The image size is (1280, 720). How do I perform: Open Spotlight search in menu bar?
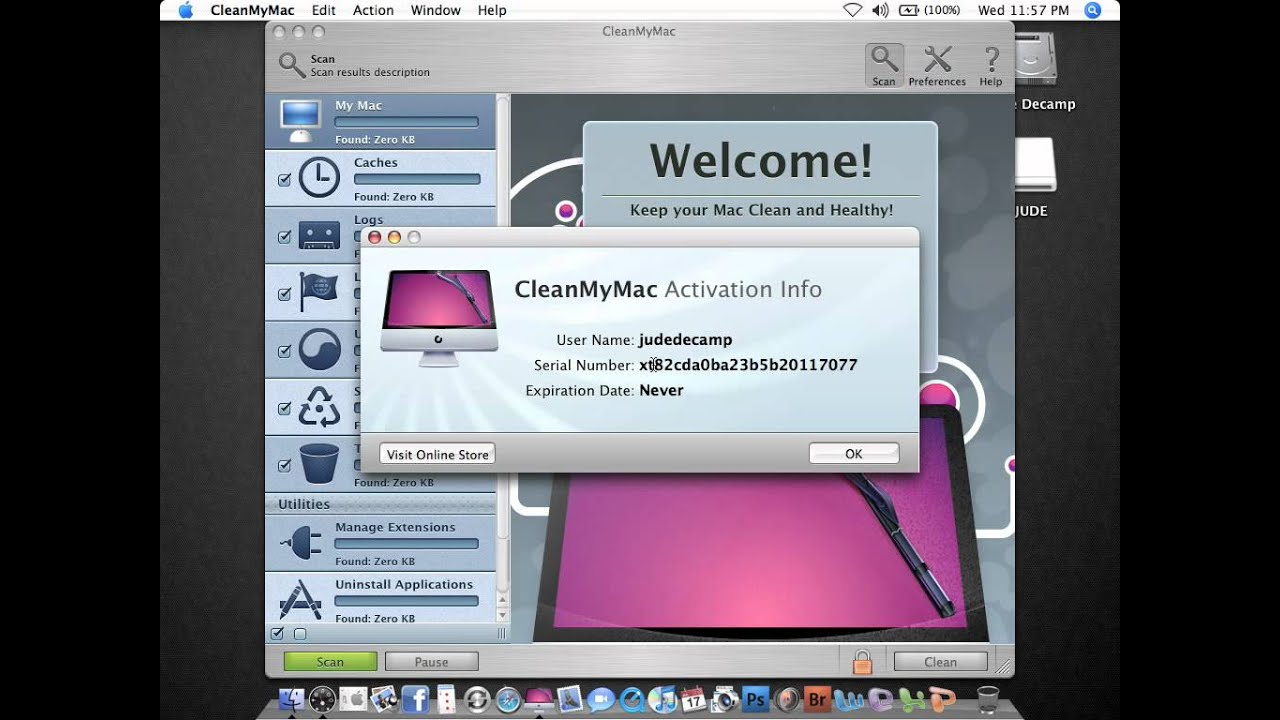tap(1092, 10)
